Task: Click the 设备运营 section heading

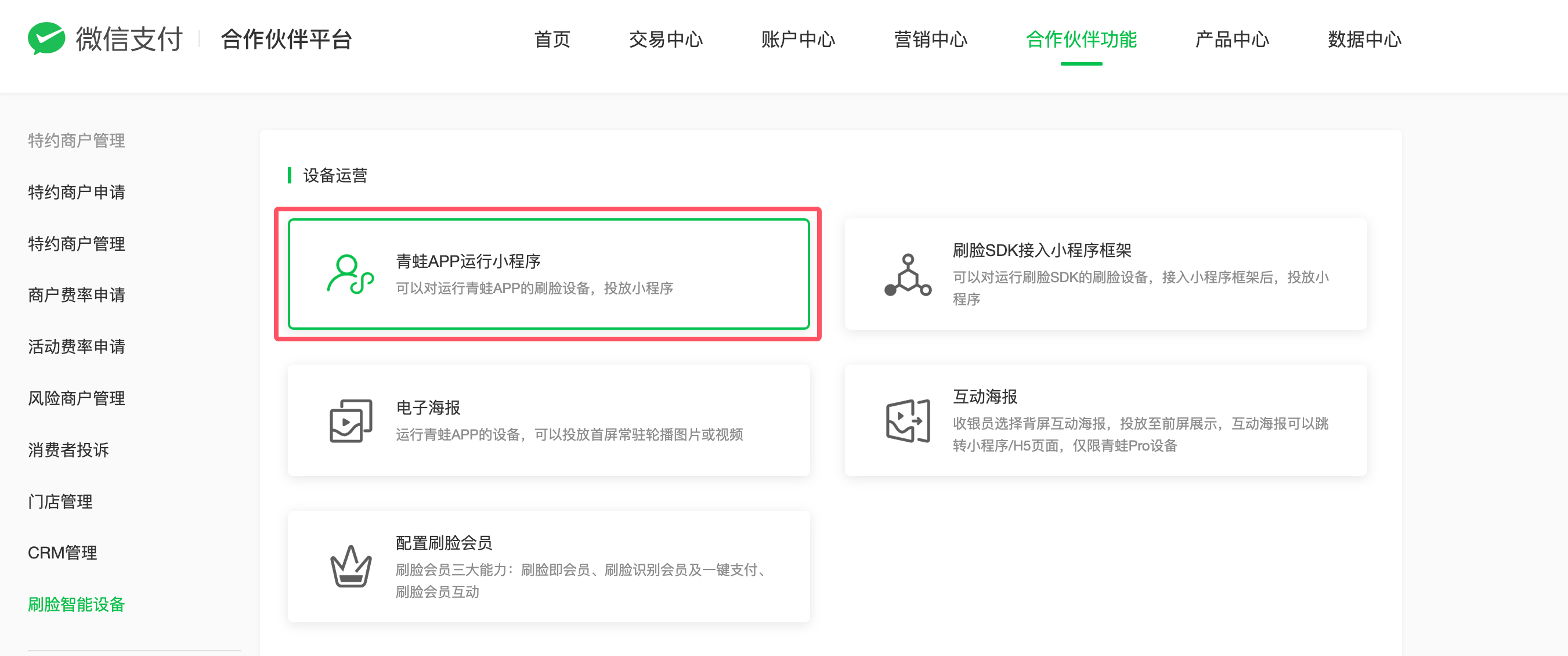Action: 335,175
